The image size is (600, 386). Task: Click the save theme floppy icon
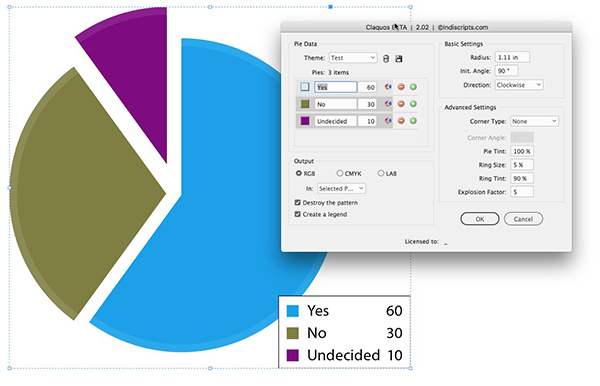(399, 59)
